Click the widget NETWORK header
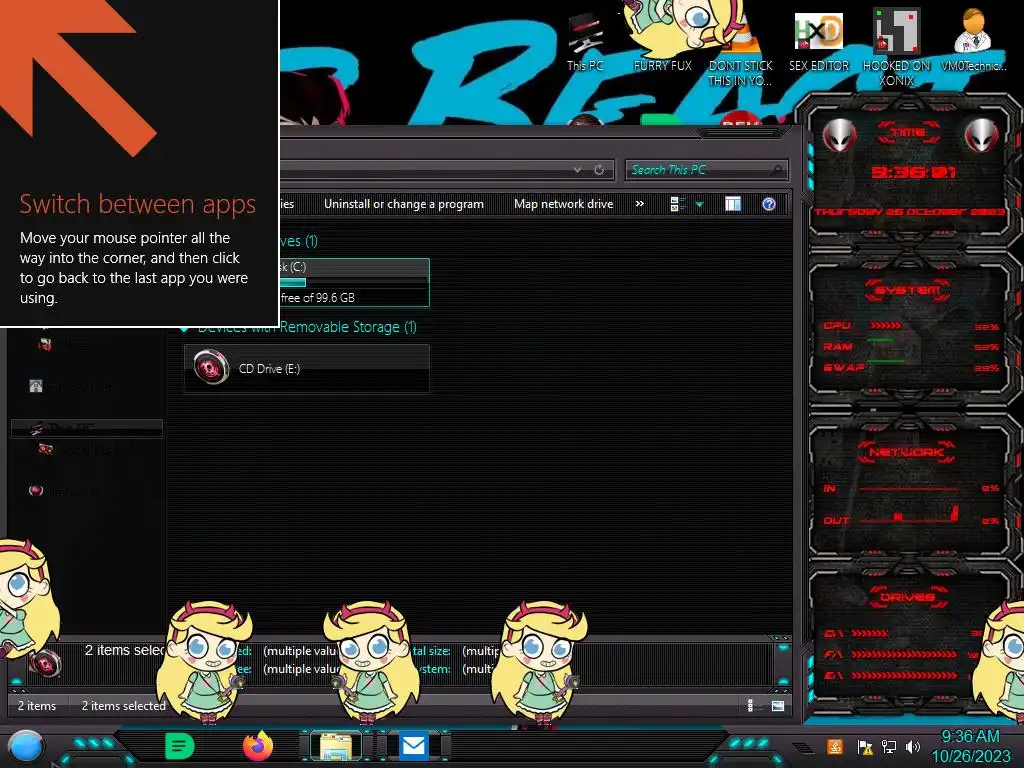The image size is (1024, 768). [x=906, y=452]
